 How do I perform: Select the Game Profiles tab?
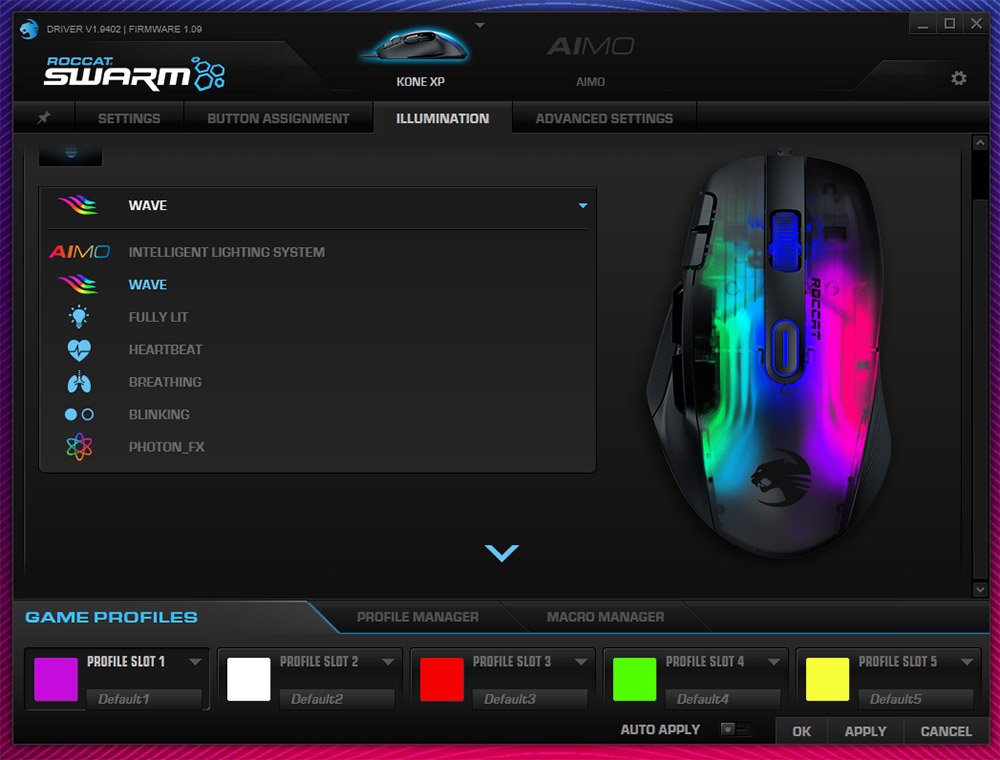pos(111,617)
